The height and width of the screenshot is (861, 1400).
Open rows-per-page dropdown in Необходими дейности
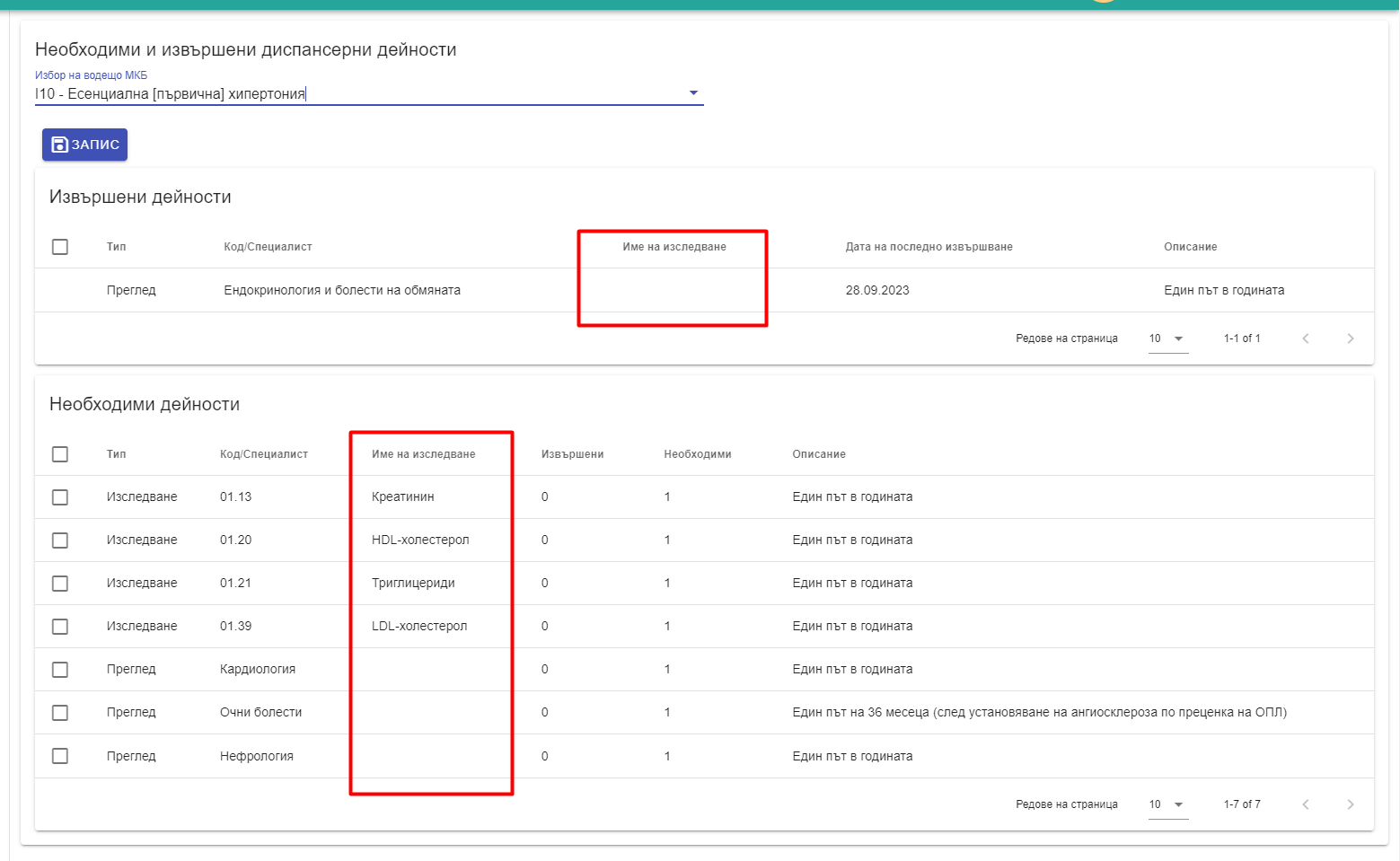1167,804
